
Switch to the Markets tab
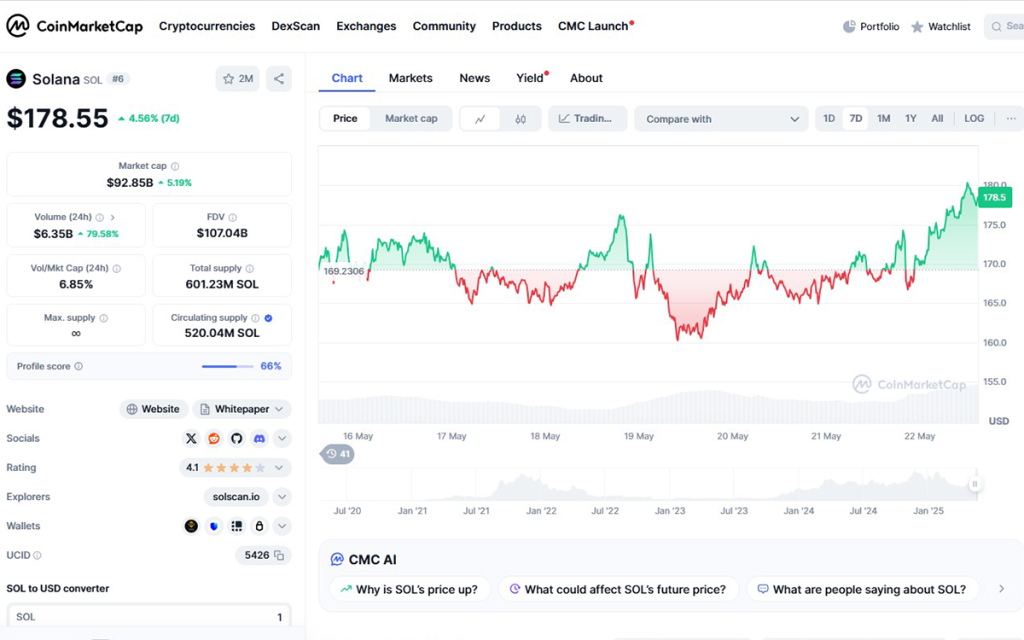411,78
